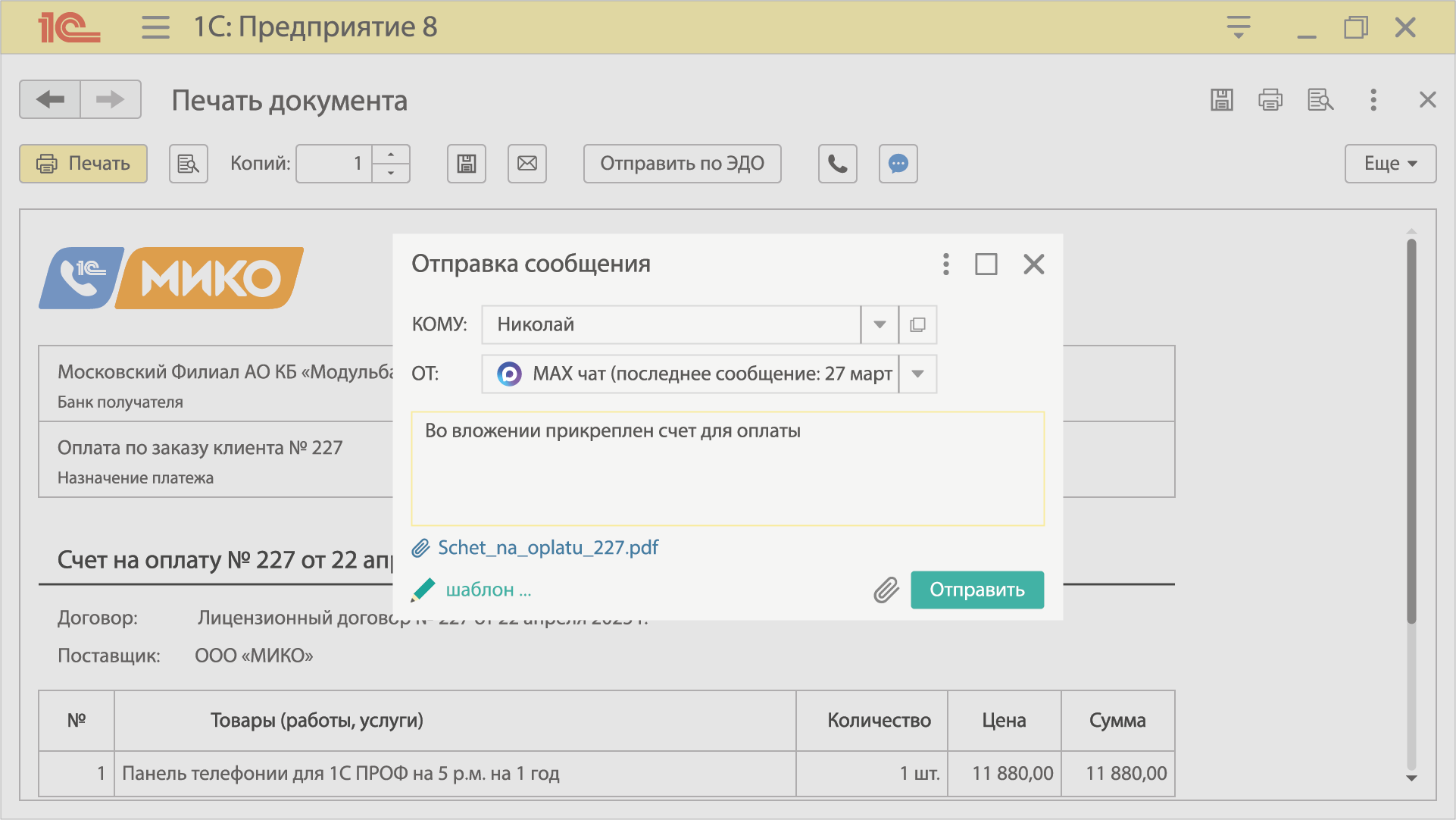Click the email envelope icon in toolbar
1456x820 pixels.
tap(526, 164)
